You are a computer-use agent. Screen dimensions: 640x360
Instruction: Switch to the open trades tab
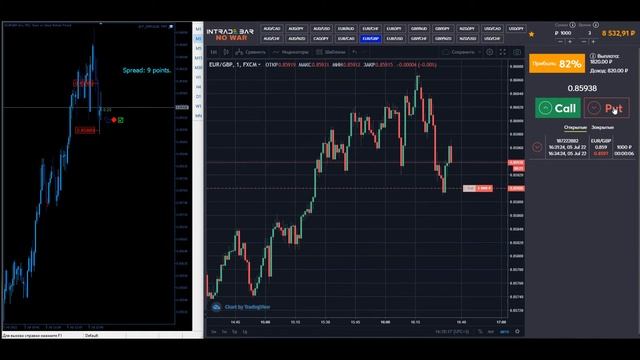click(575, 127)
